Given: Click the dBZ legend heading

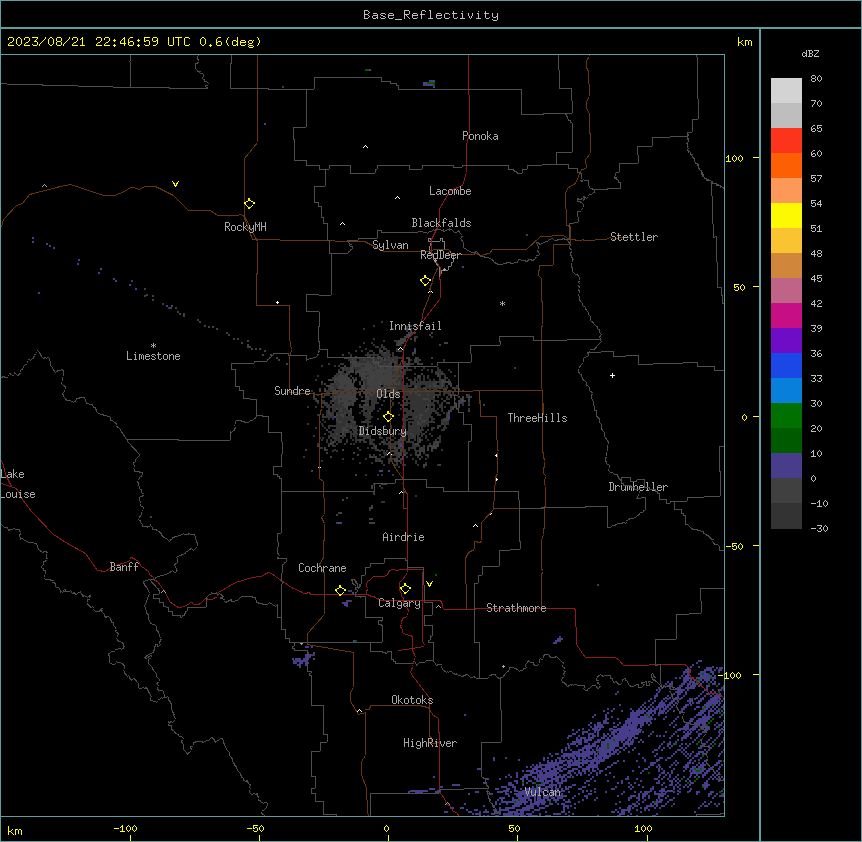Looking at the screenshot, I should (x=810, y=53).
